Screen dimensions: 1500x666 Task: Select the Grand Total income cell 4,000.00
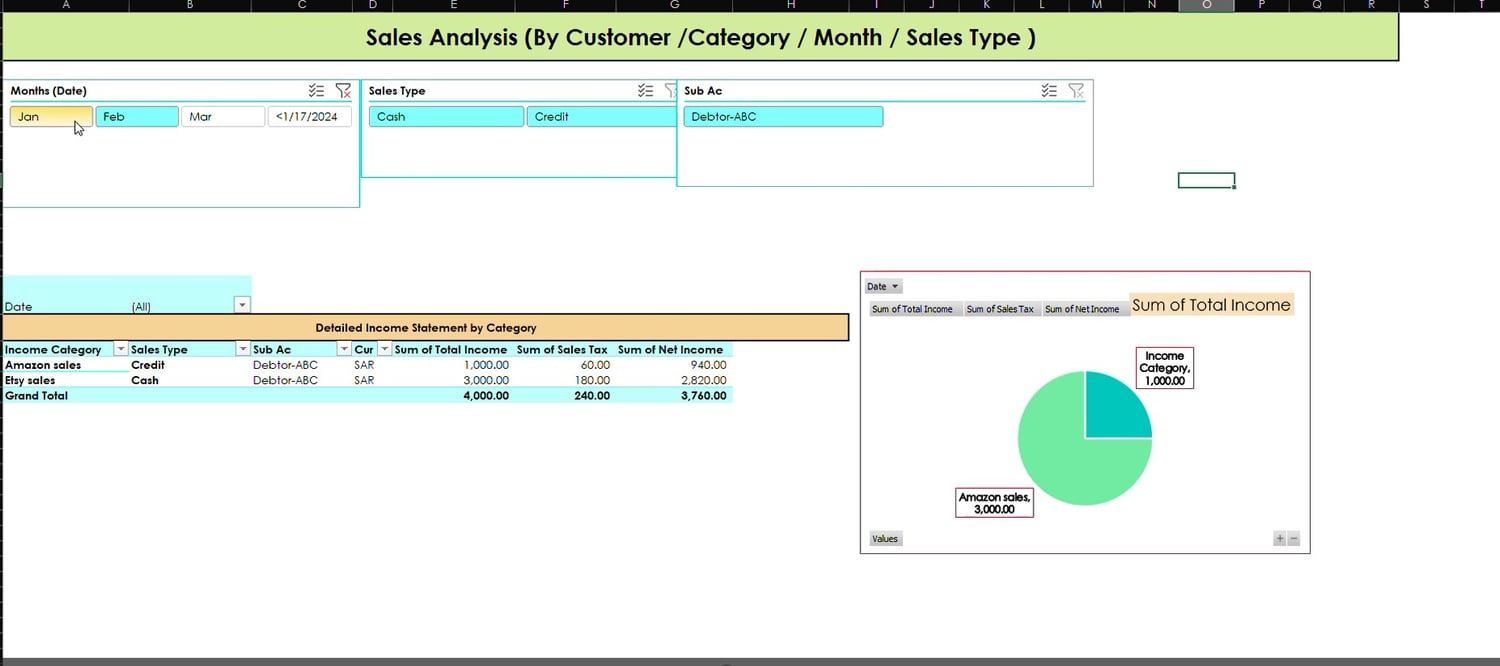485,396
